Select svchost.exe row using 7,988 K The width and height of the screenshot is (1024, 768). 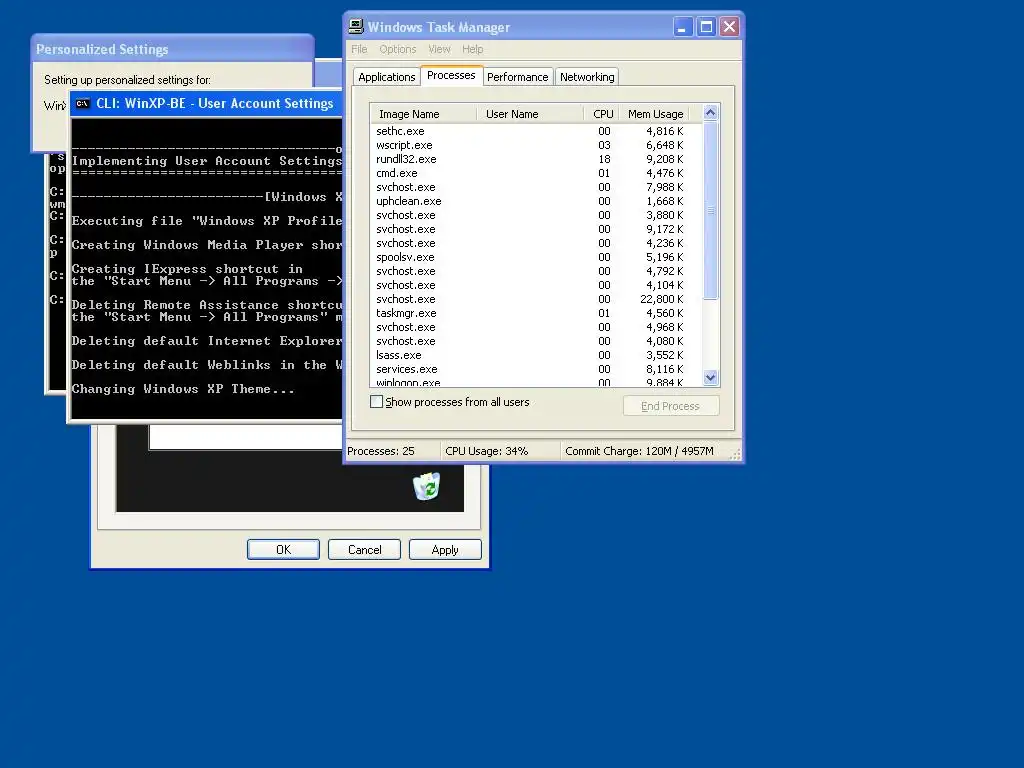536,187
